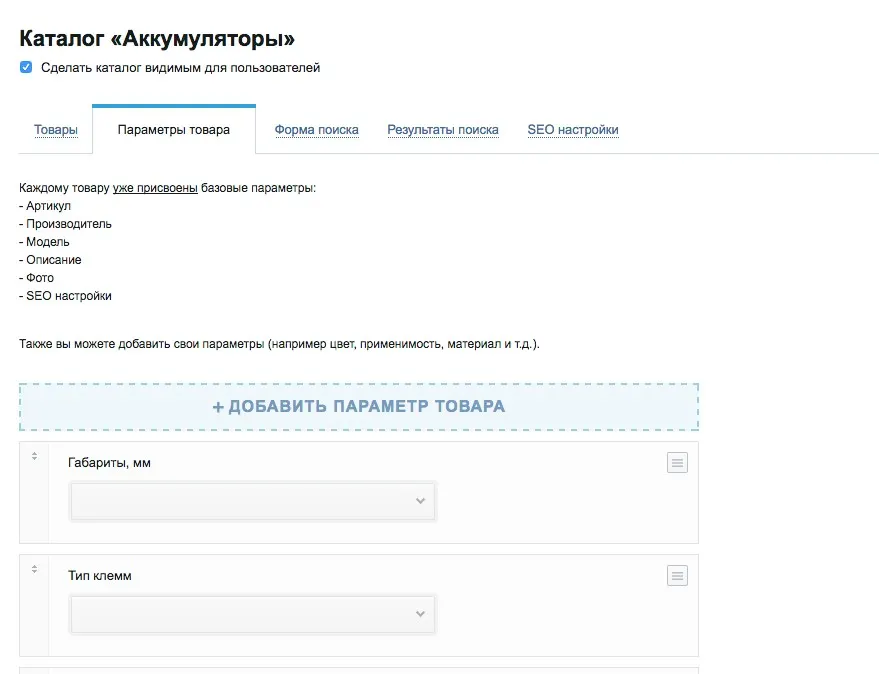Select the active "Параметры товара" tab
The height and width of the screenshot is (674, 879).
174,128
